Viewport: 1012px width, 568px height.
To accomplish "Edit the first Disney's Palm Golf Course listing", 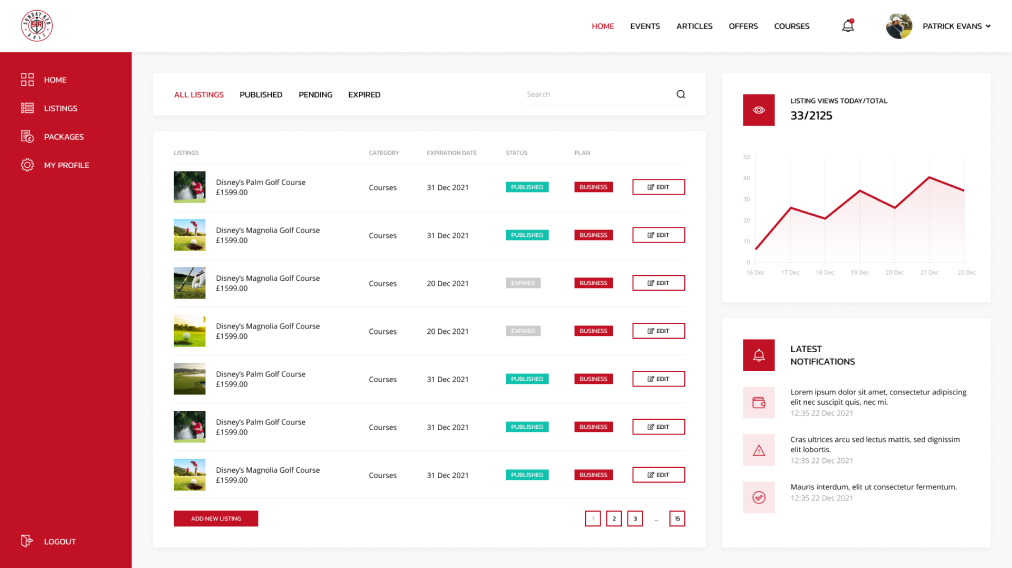I will tap(658, 187).
